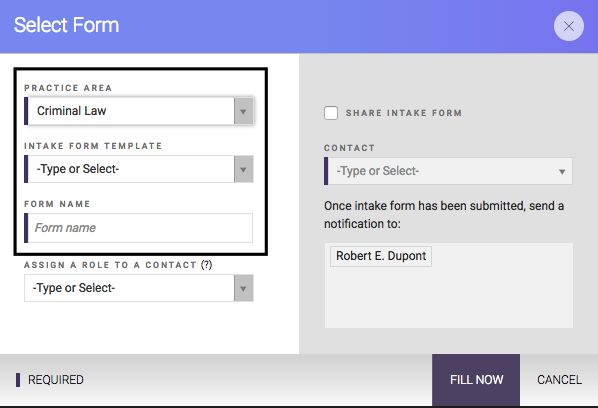Click the Required legend marker

tap(18, 380)
